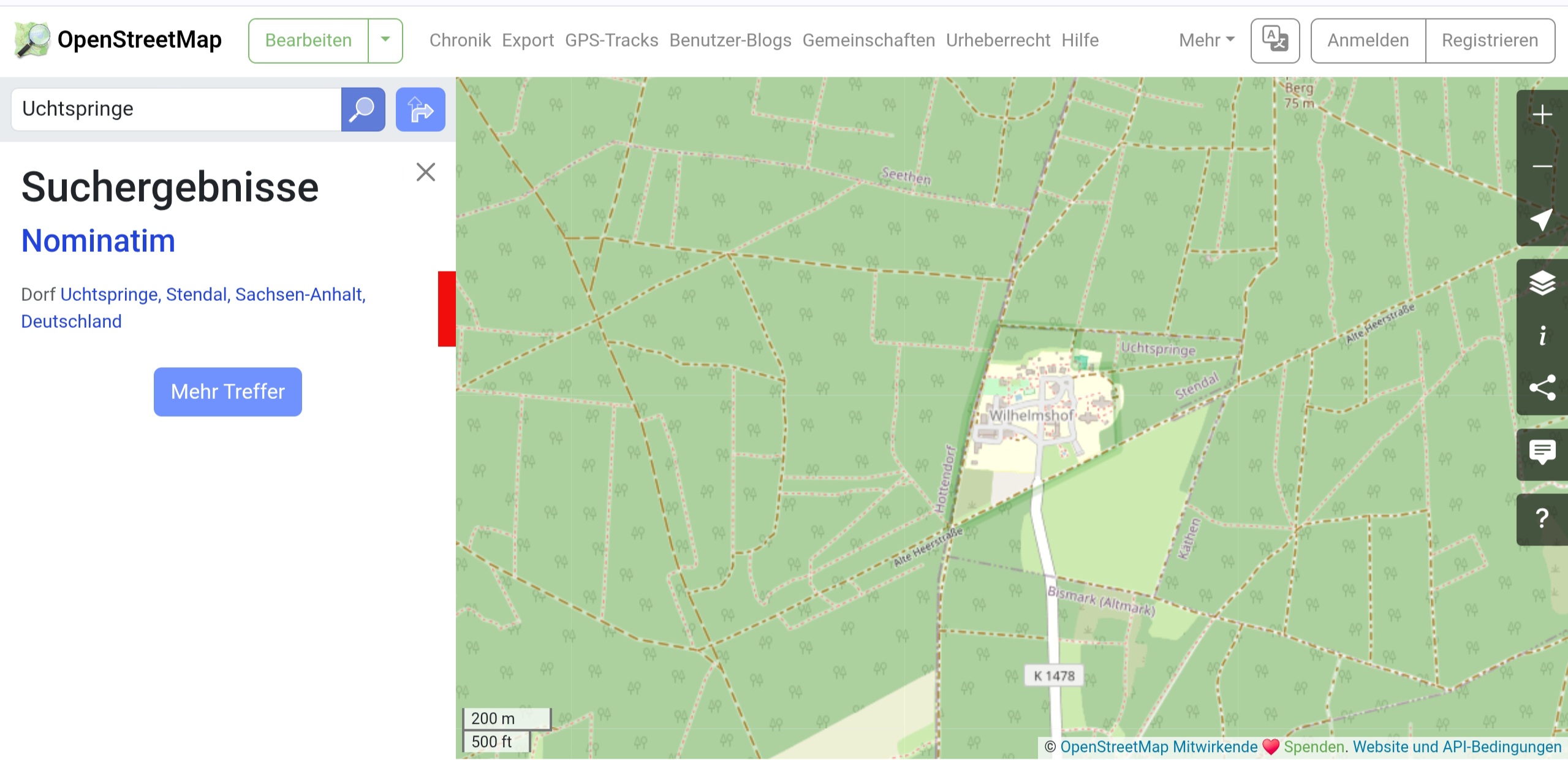The width and height of the screenshot is (1568, 760).
Task: Go to GPS-Tracks
Action: click(612, 40)
